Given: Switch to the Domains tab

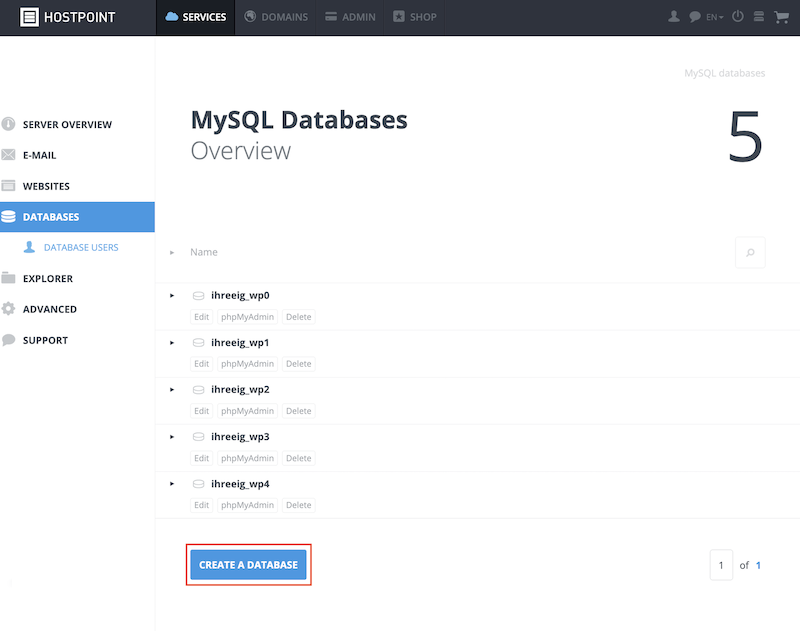Looking at the screenshot, I should click(x=276, y=17).
